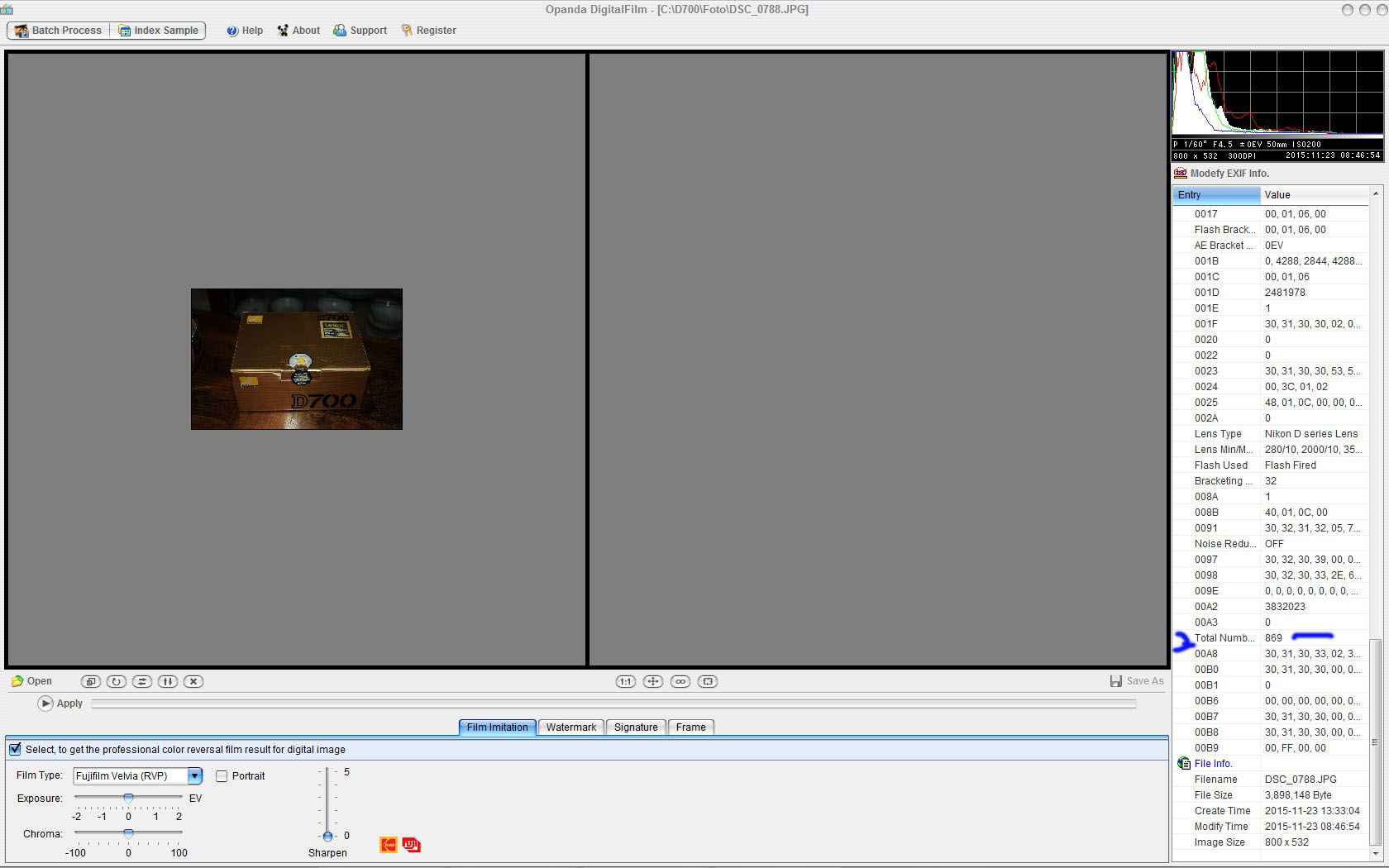Screen dimensions: 1389x868
Task: Click the Exposure slider handle
Action: tap(128, 797)
